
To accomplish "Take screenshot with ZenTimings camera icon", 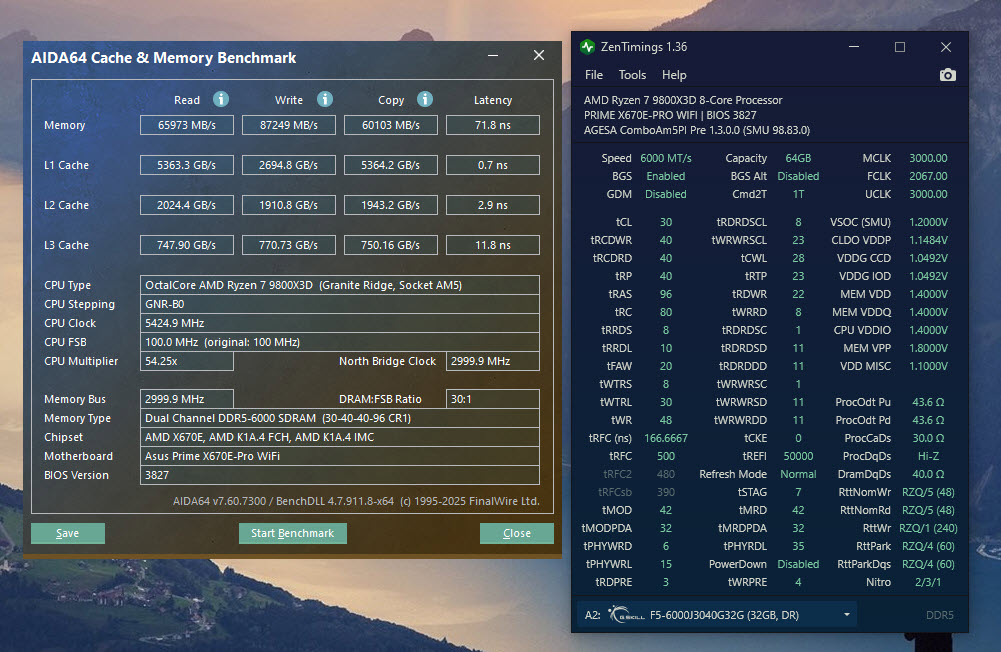I will (947, 75).
